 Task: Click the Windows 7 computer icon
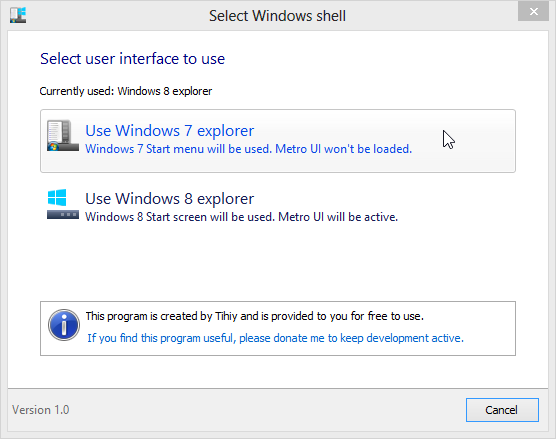click(x=63, y=135)
